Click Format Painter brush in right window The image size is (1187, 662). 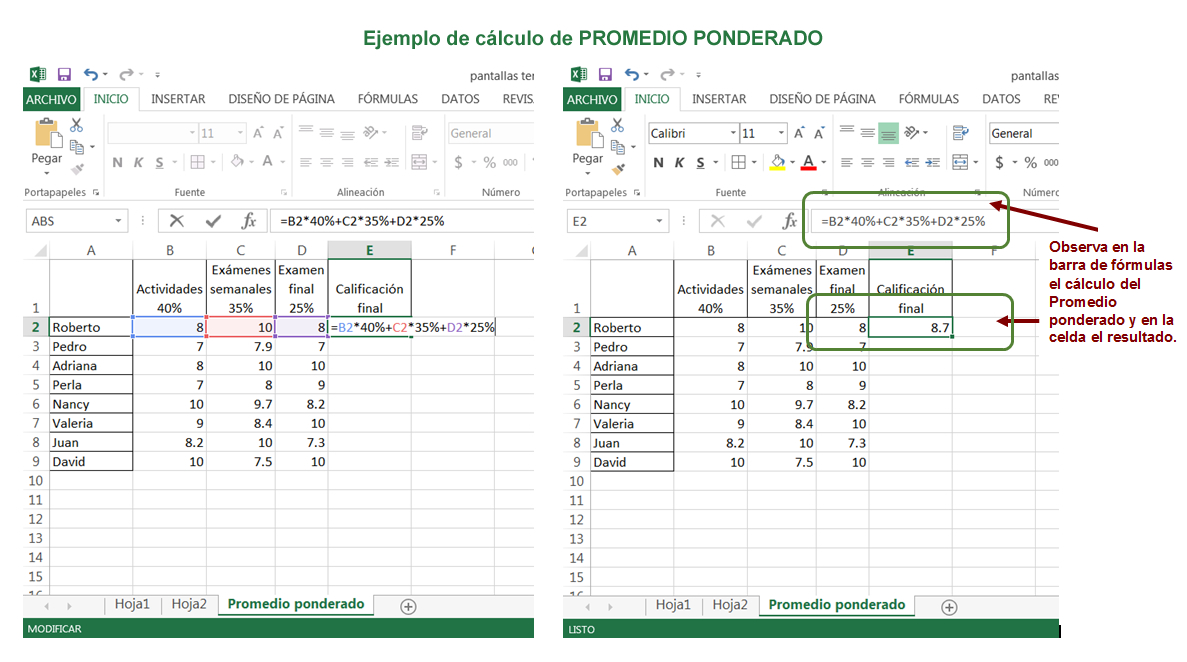pos(618,168)
